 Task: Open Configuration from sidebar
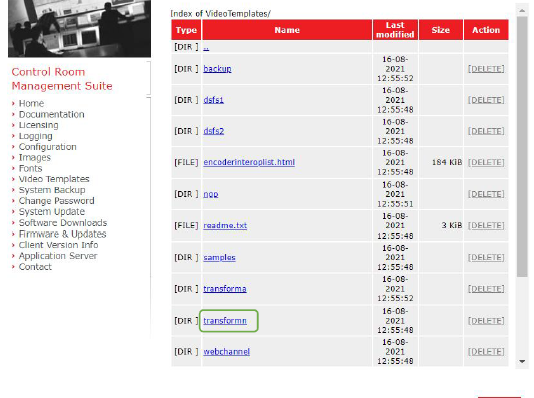point(47,147)
